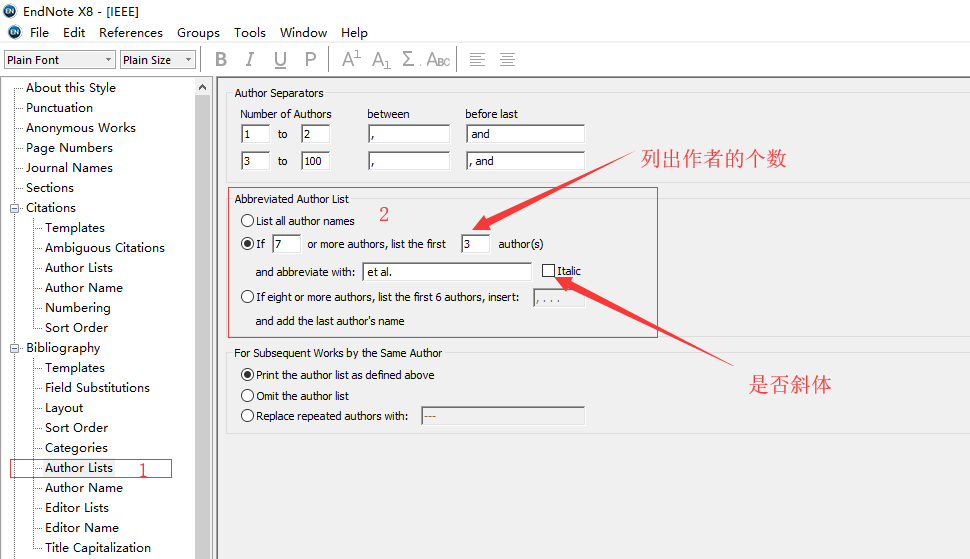Viewport: 970px width, 559px height.
Task: Click the 'abbreviate with' et al. field
Action: click(447, 271)
